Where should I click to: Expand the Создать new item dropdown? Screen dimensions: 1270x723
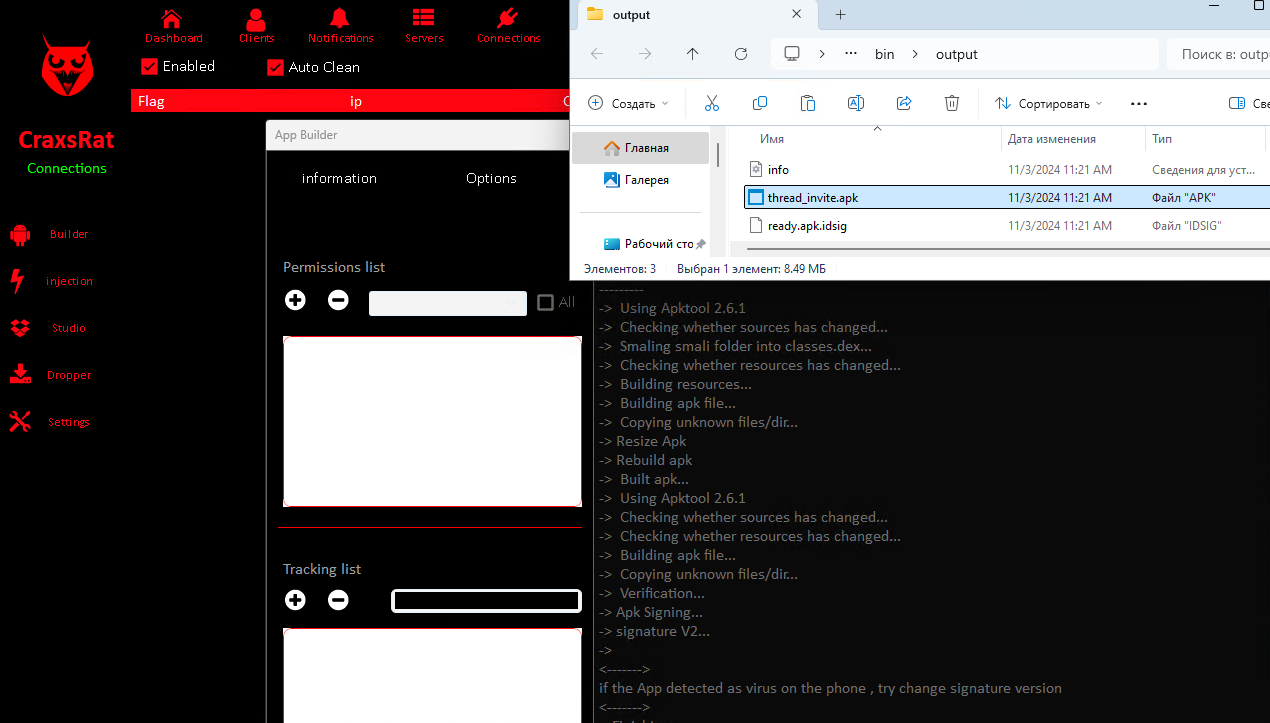coord(628,103)
